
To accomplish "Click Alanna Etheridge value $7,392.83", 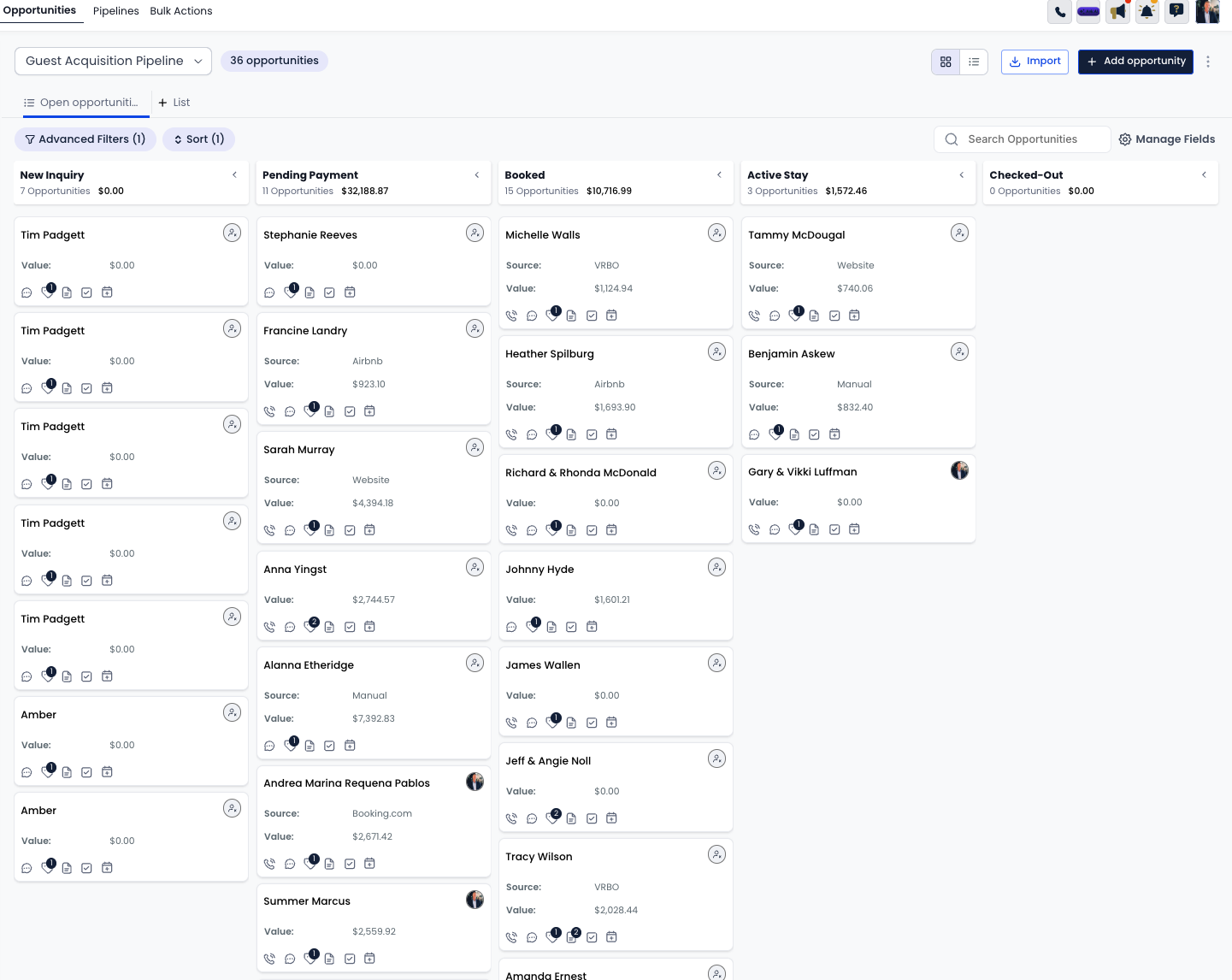I will click(374, 719).
